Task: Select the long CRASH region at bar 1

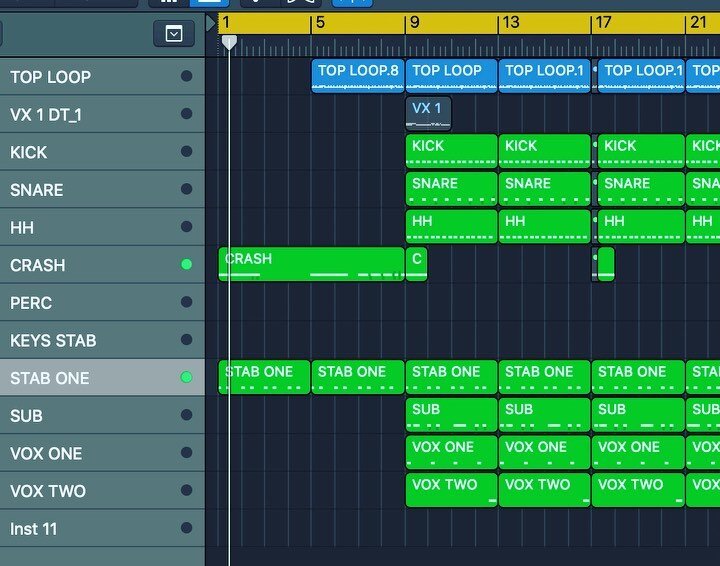Action: (x=311, y=264)
